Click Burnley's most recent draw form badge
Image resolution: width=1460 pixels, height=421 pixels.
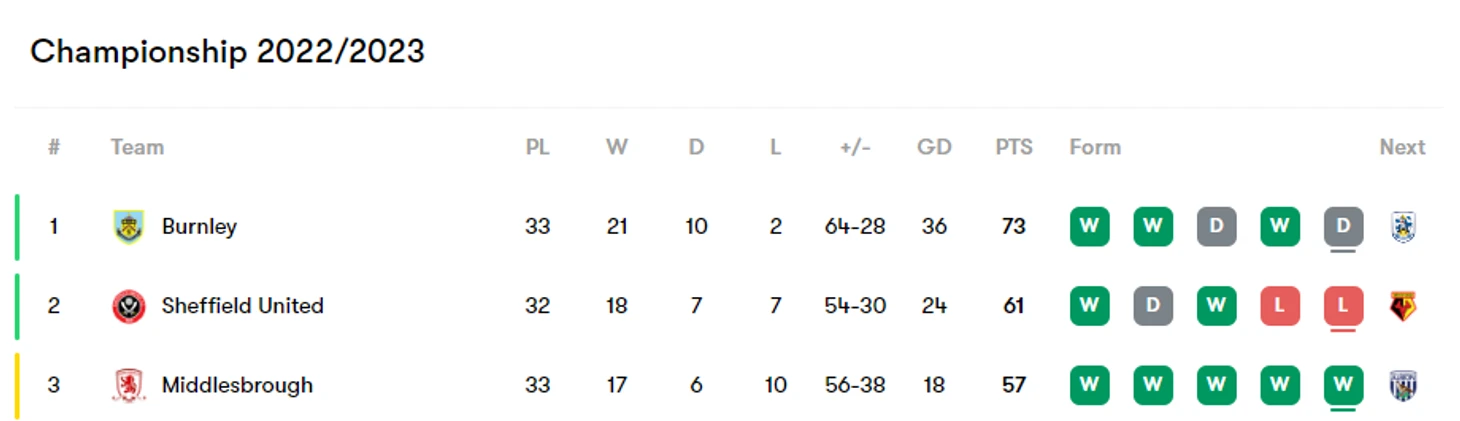(x=1343, y=226)
